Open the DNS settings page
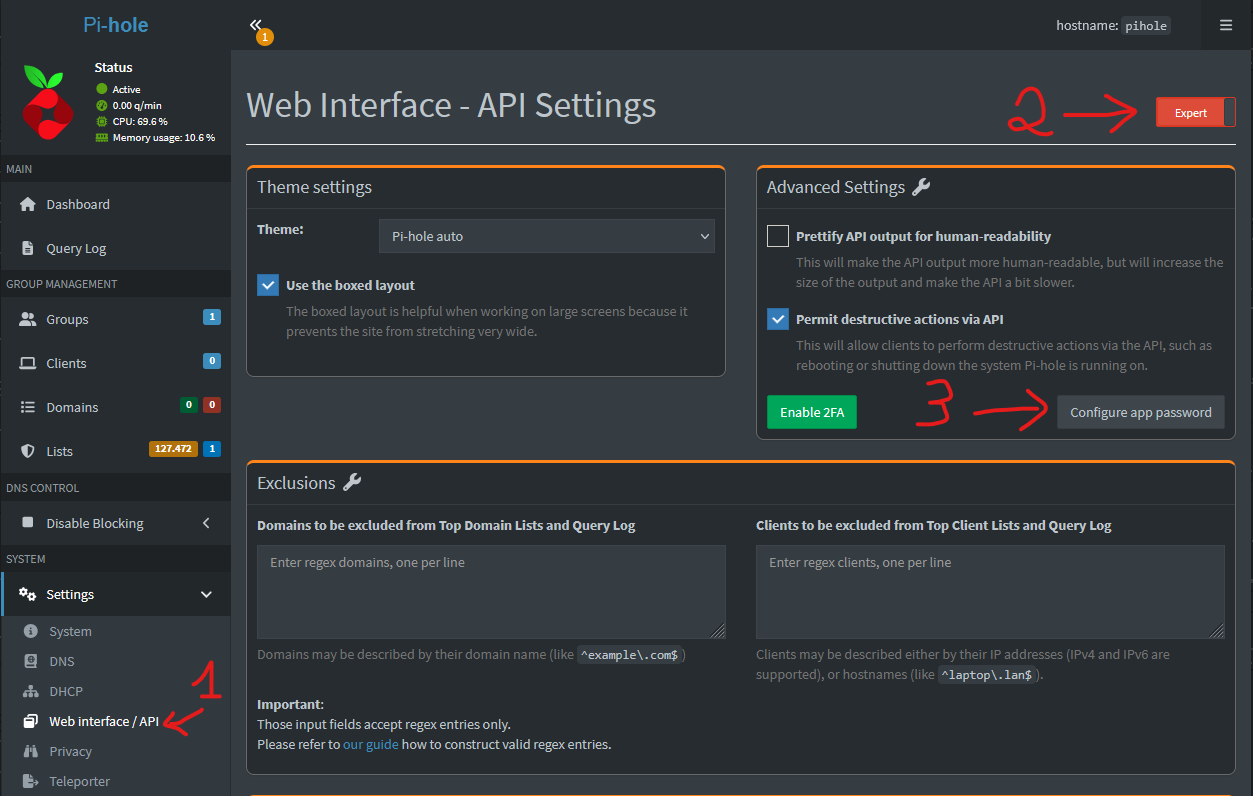This screenshot has width=1253, height=796. tap(62, 661)
